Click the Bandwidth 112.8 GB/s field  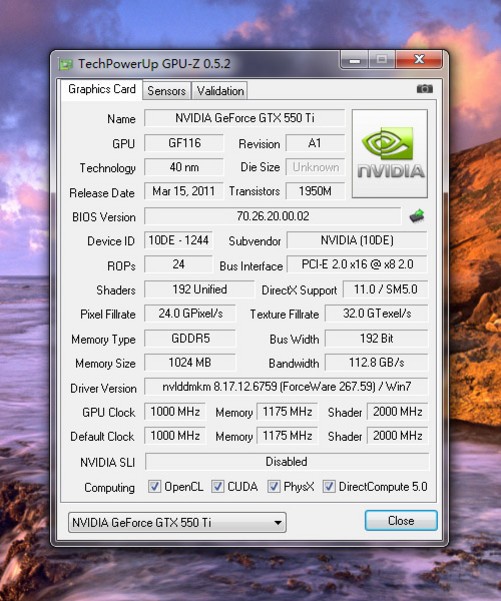click(x=376, y=363)
